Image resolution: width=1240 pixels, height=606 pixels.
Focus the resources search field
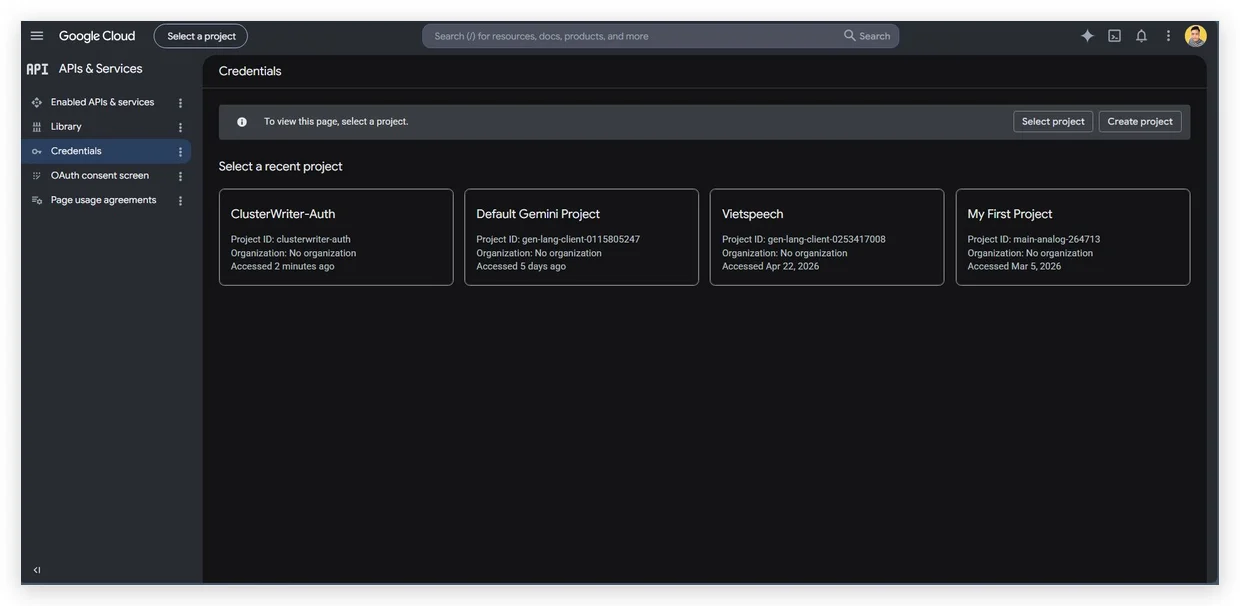(x=630, y=36)
